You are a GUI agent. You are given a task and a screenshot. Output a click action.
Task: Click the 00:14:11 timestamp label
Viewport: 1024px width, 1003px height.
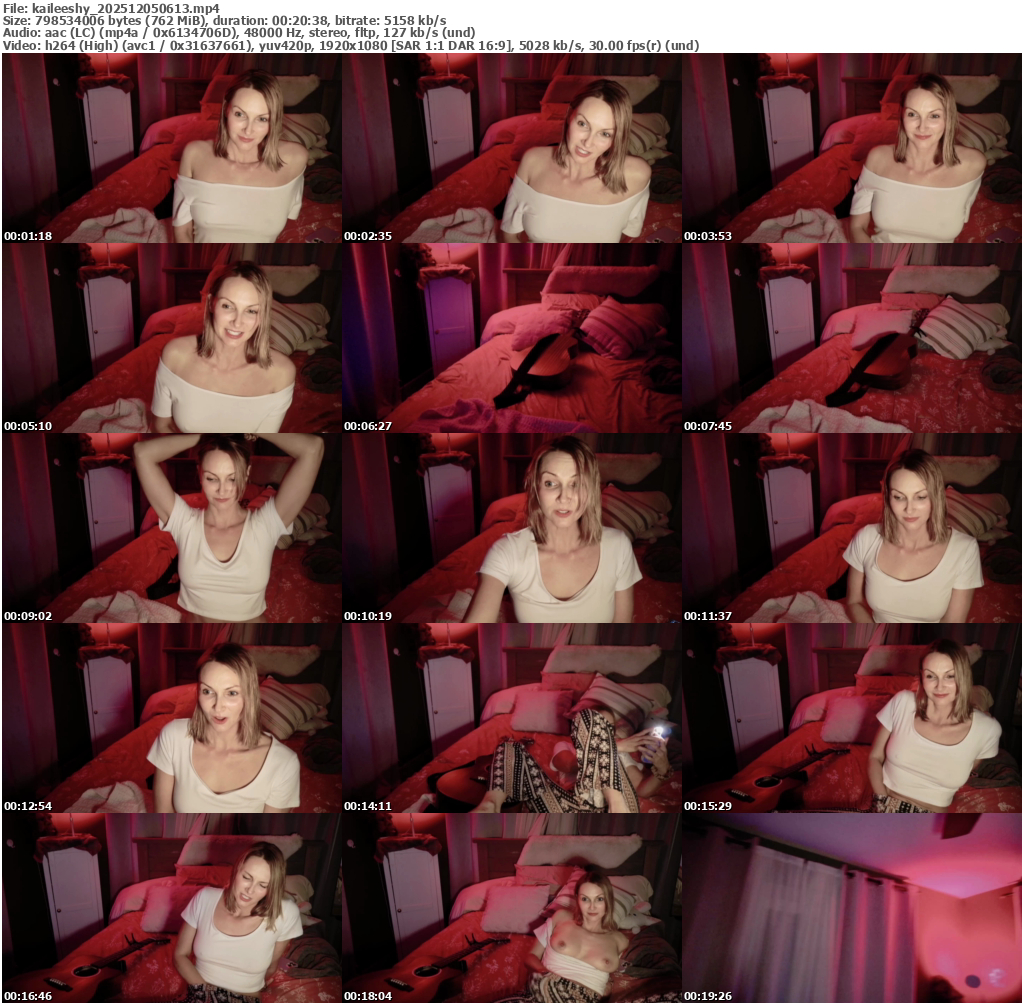[368, 806]
